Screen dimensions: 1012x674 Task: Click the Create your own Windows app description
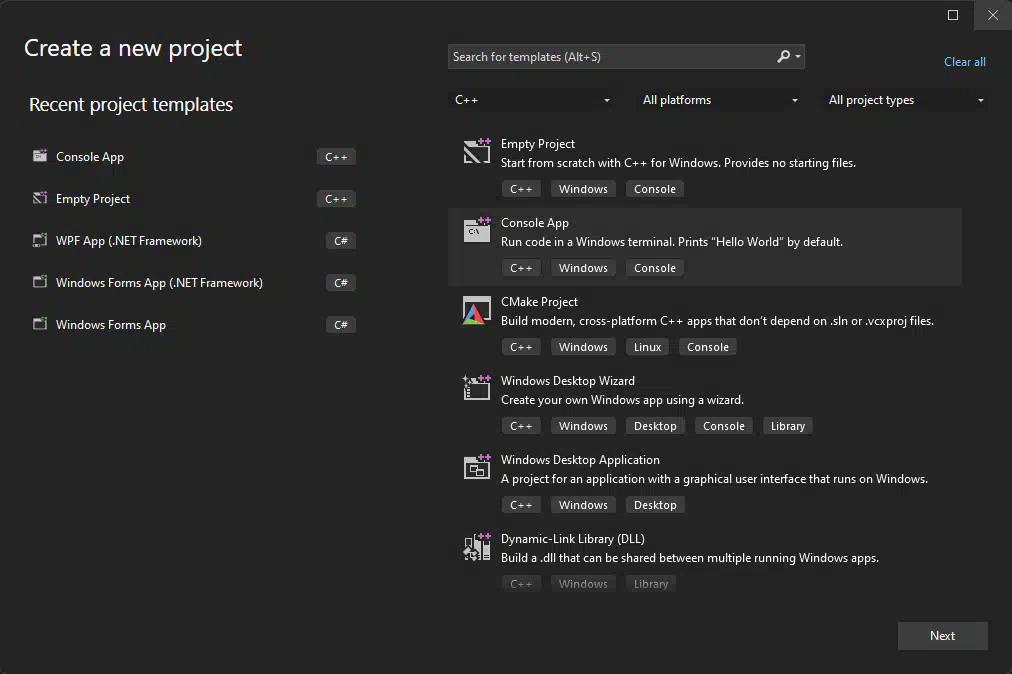(622, 400)
